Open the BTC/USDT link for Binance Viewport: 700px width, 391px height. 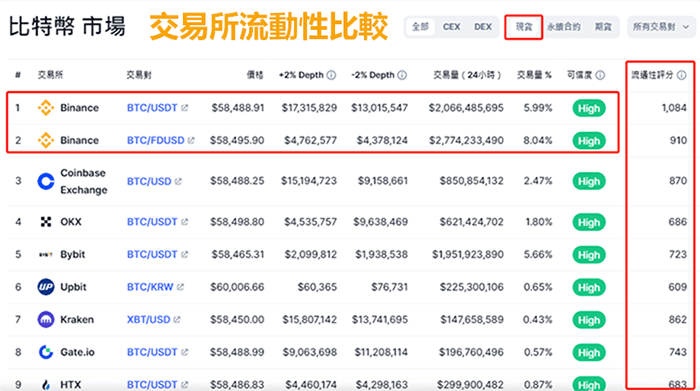tap(152, 108)
